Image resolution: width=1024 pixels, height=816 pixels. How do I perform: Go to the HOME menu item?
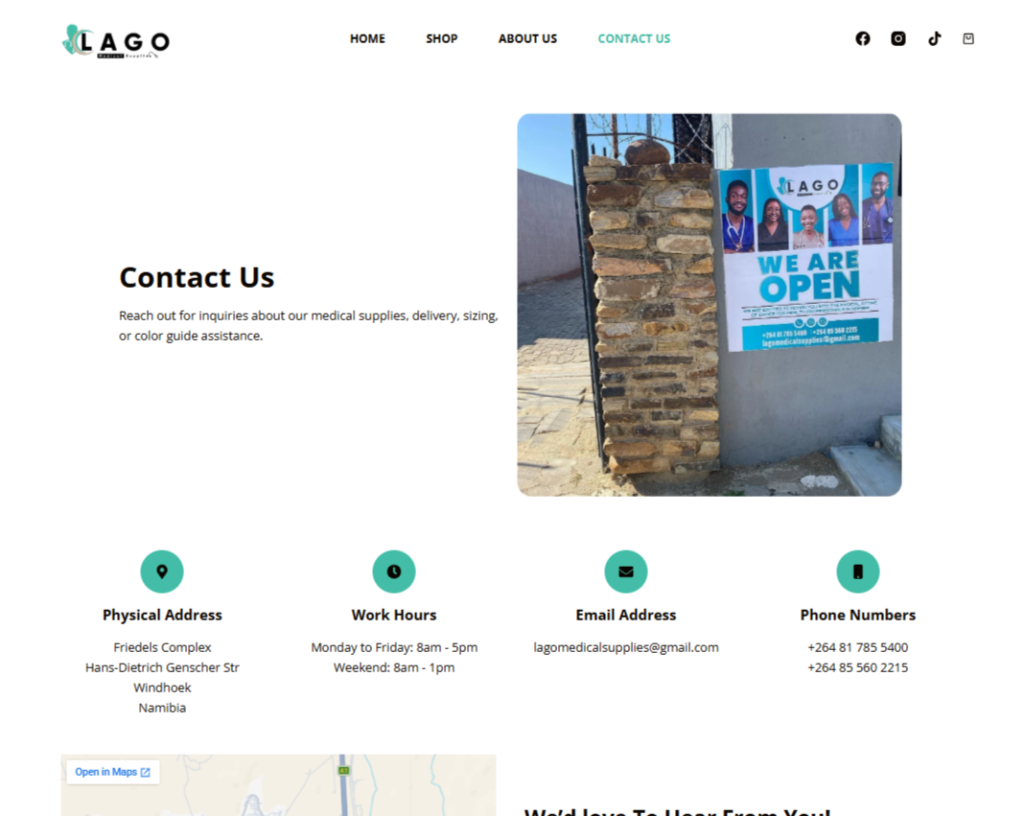[368, 39]
